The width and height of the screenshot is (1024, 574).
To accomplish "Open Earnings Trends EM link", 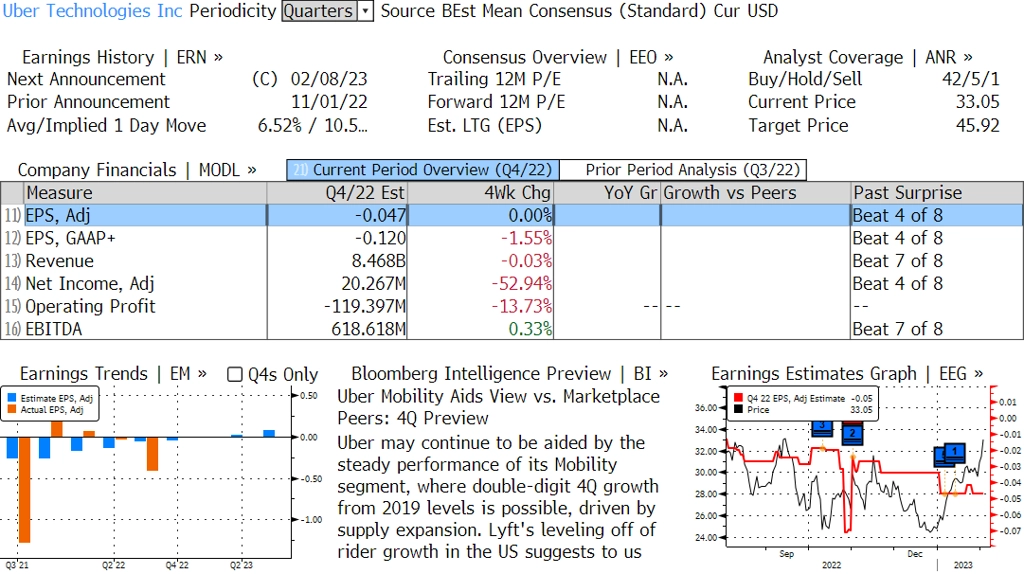I will [113, 374].
